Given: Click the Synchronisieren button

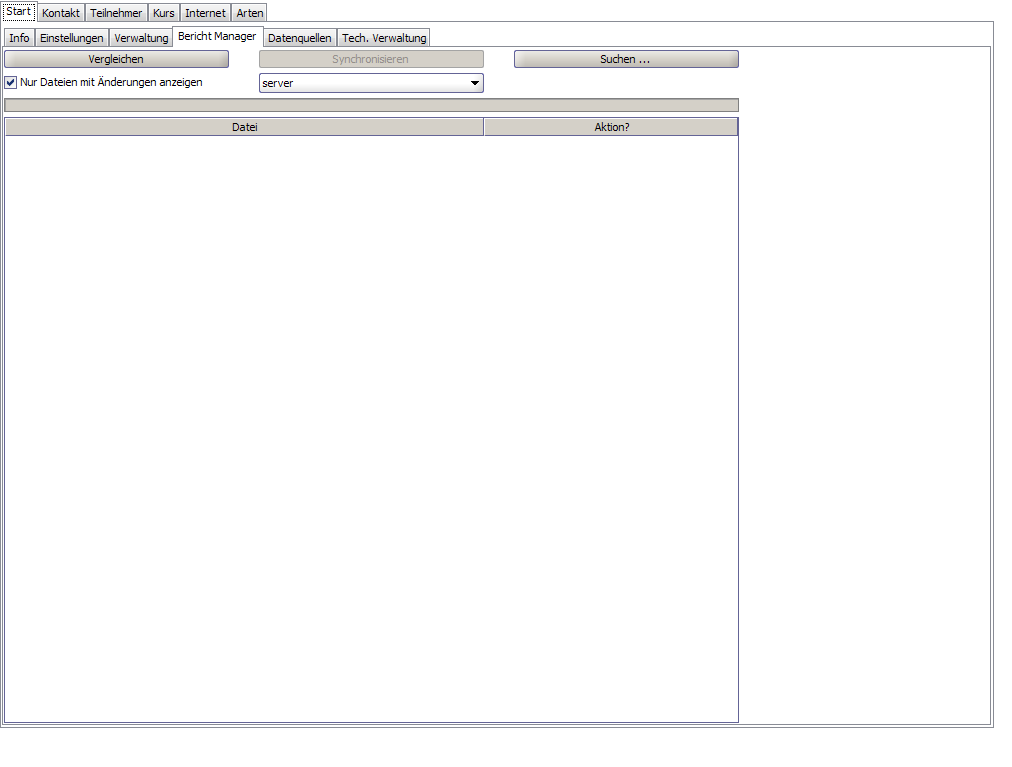Looking at the screenshot, I should [371, 59].
